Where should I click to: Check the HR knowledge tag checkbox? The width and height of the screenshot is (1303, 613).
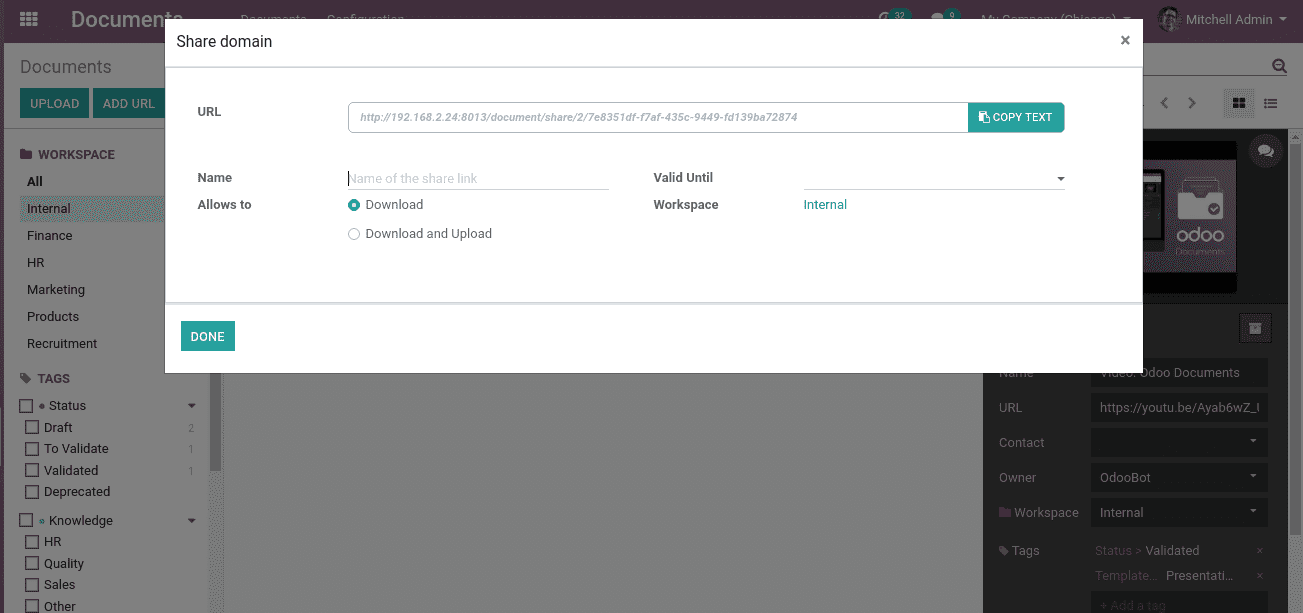[32, 542]
